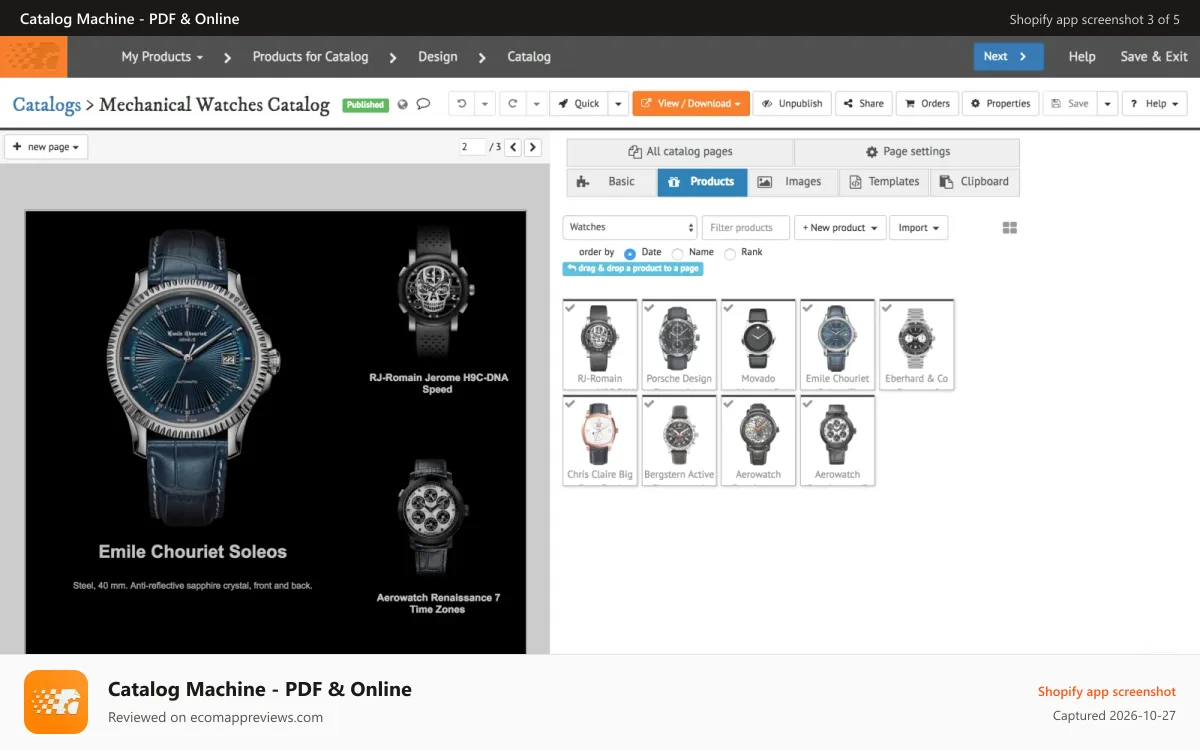Open the comment bubble icon

pyautogui.click(x=423, y=104)
